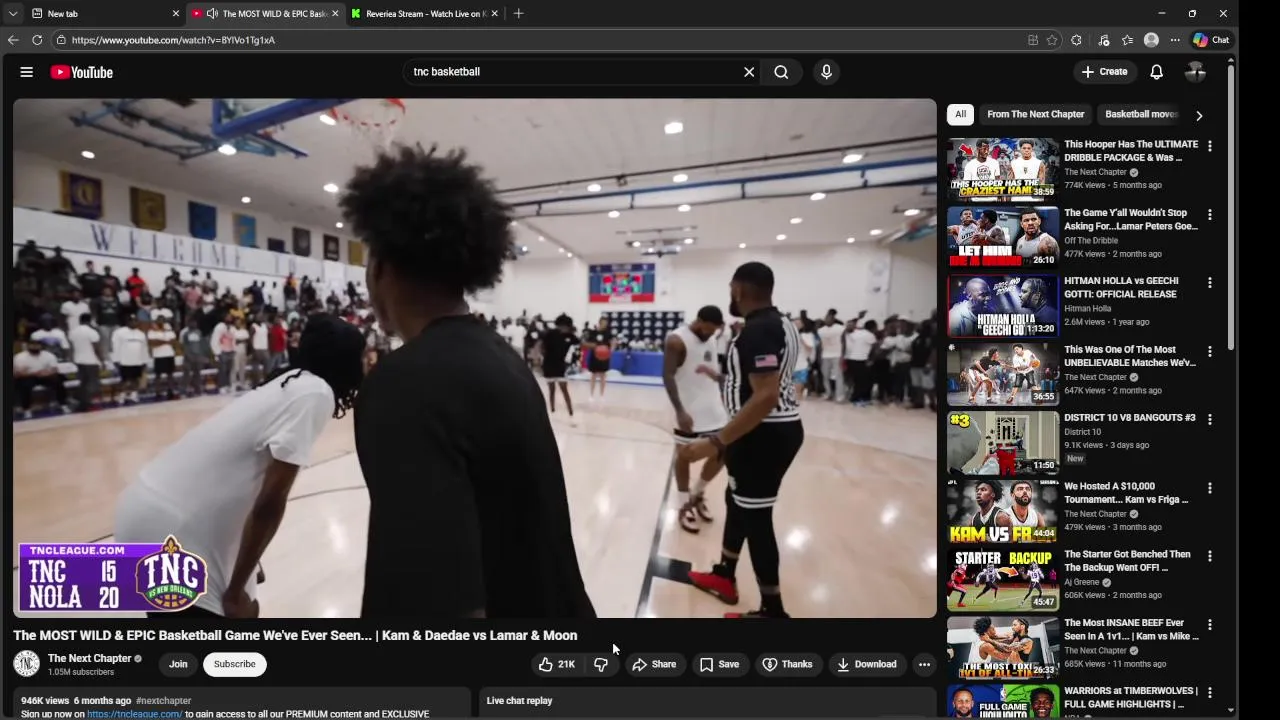Open the browser profile avatar
The image size is (1280, 720).
click(1151, 40)
